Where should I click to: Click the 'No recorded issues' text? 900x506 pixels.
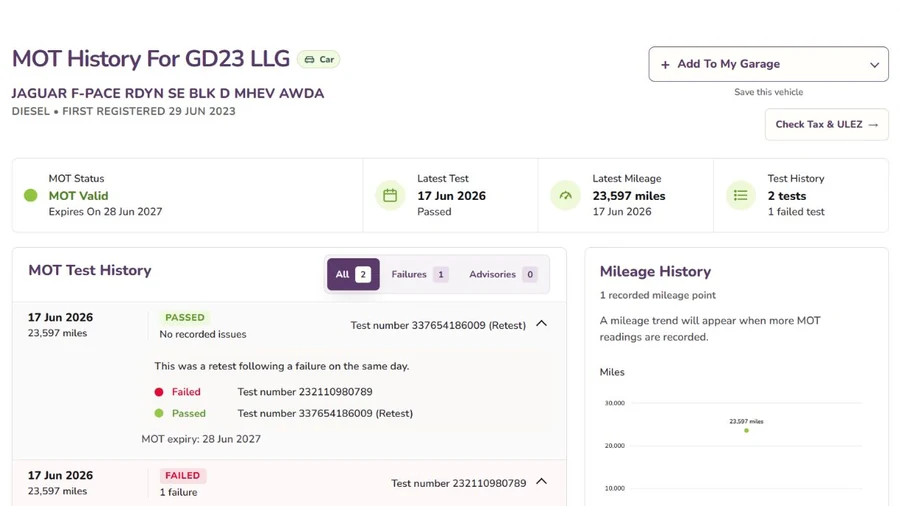(203, 334)
